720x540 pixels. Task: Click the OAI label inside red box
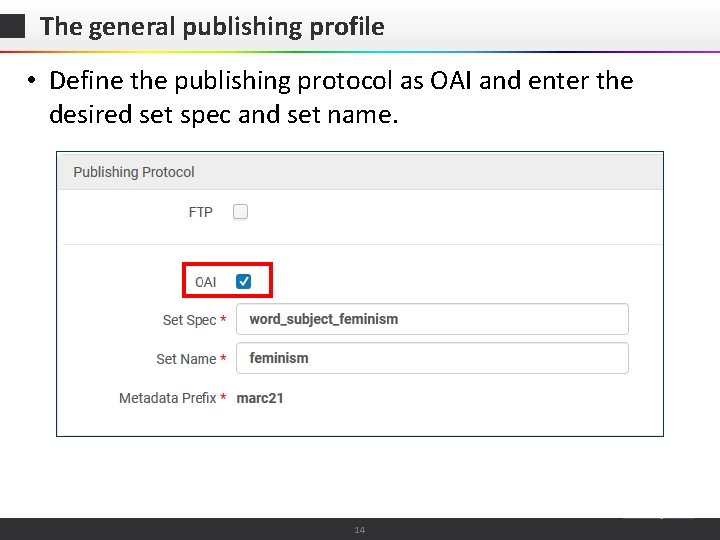click(205, 282)
